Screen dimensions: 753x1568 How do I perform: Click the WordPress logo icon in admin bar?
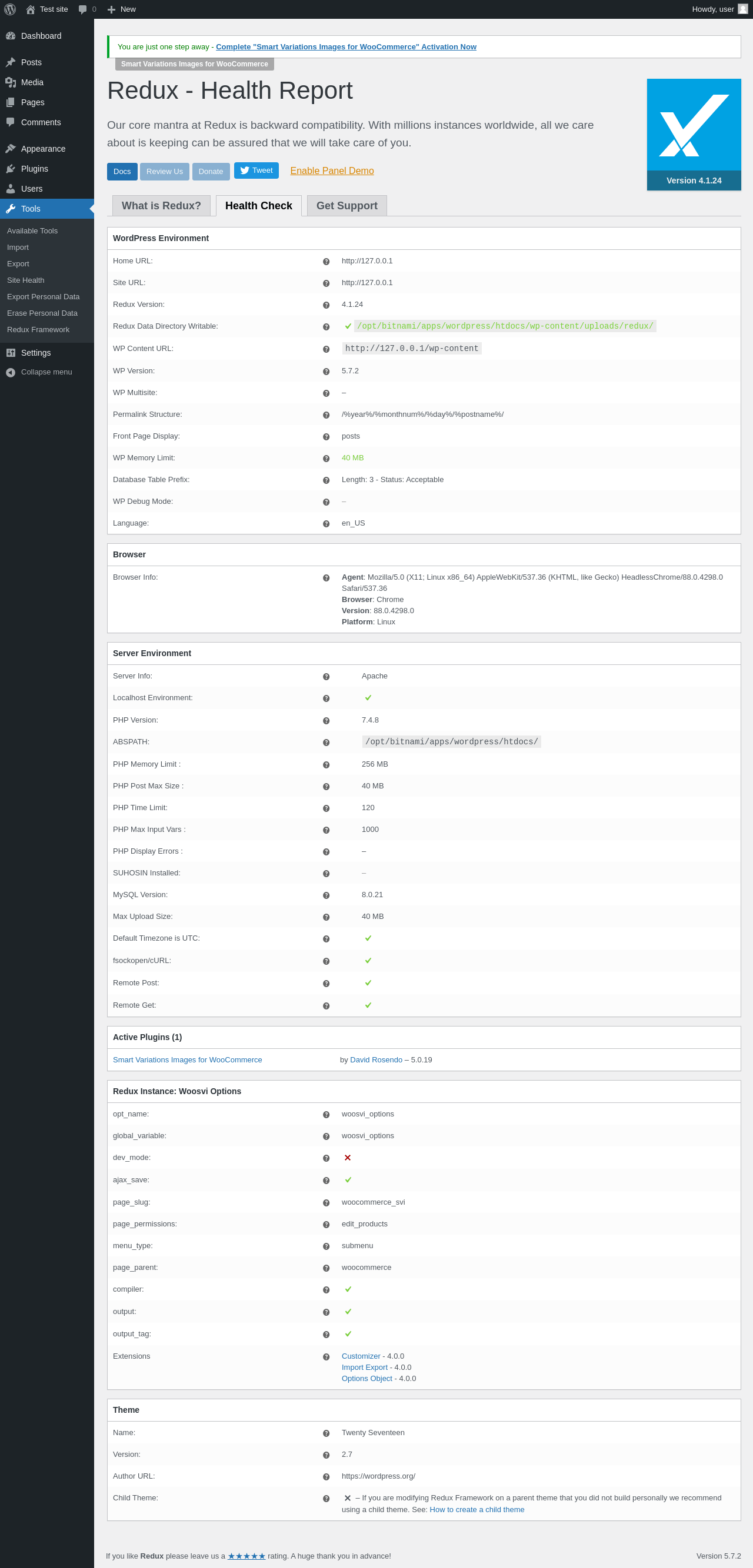click(x=11, y=9)
